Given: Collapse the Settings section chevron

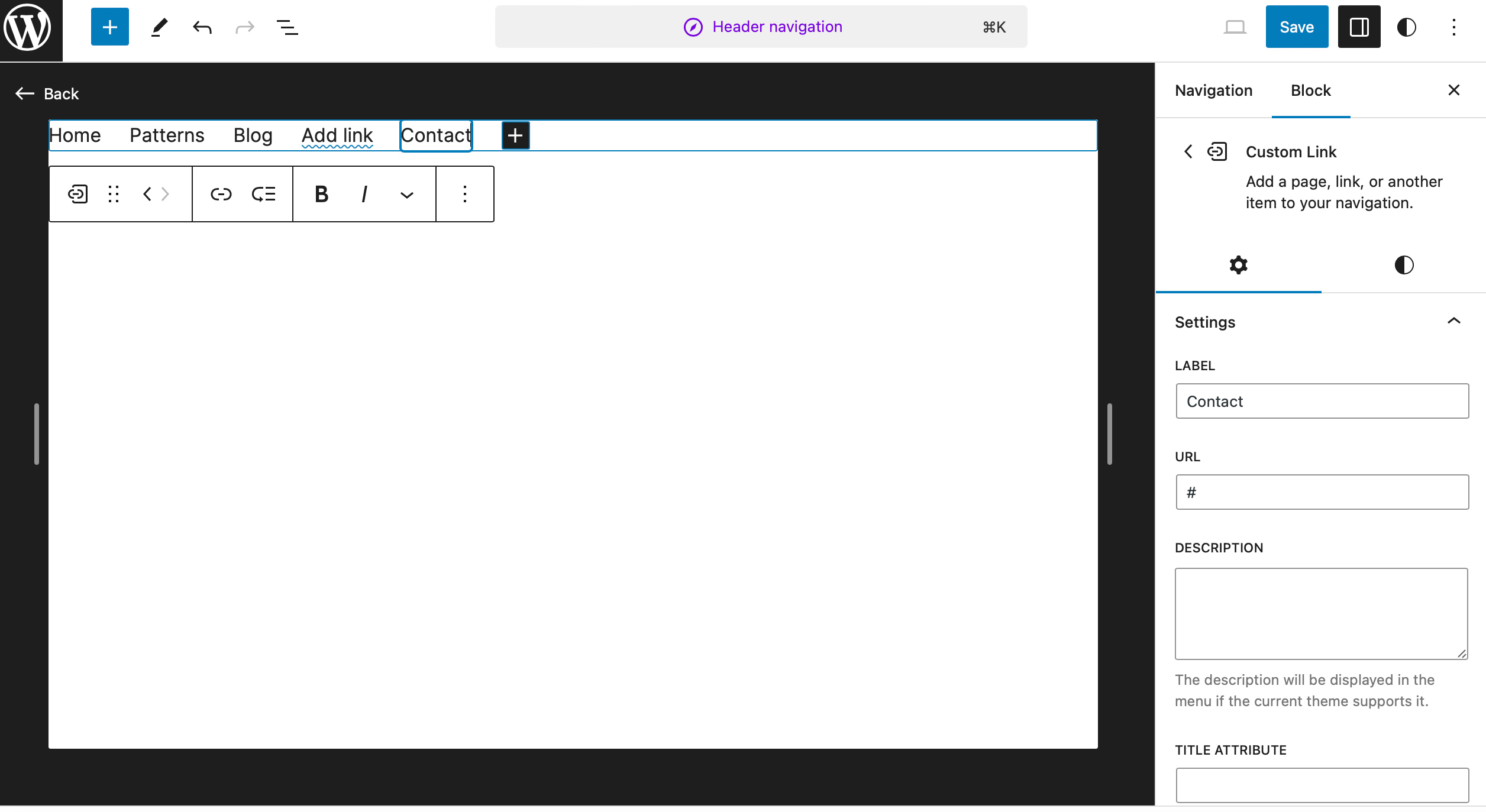Looking at the screenshot, I should 1454,321.
